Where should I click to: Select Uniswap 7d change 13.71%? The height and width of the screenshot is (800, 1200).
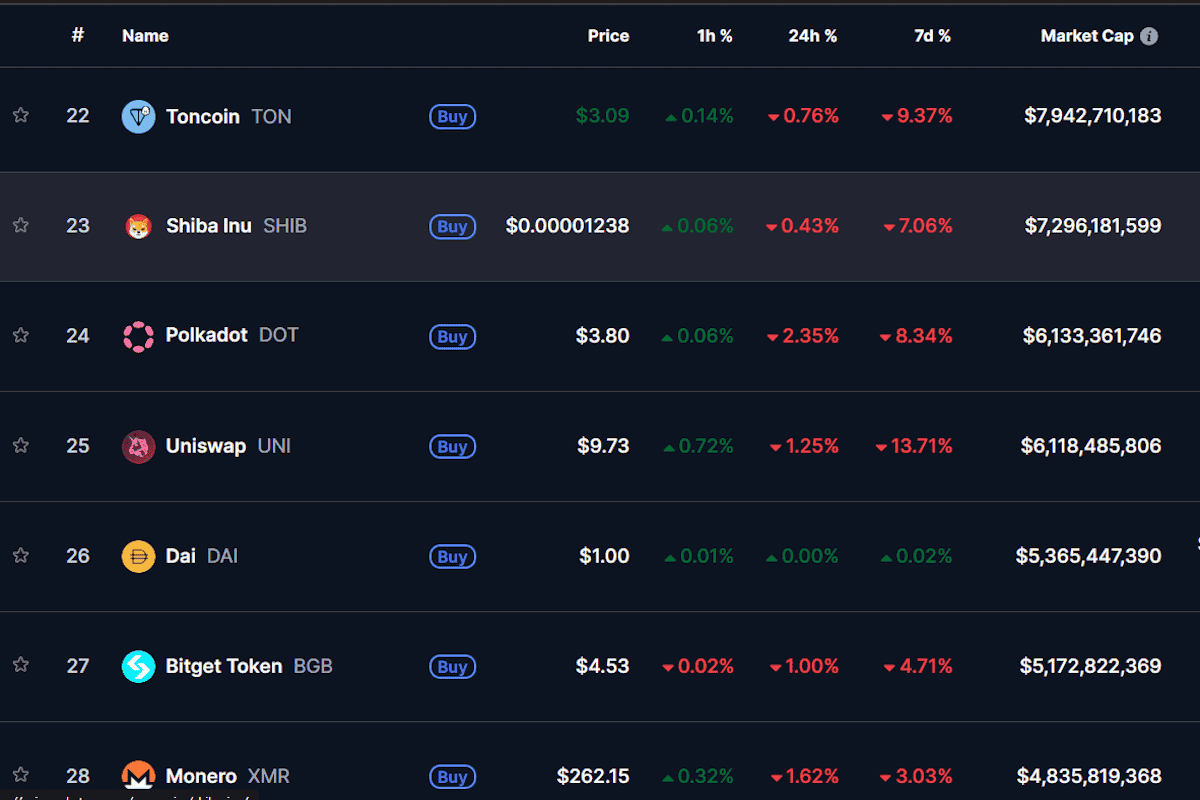click(914, 446)
